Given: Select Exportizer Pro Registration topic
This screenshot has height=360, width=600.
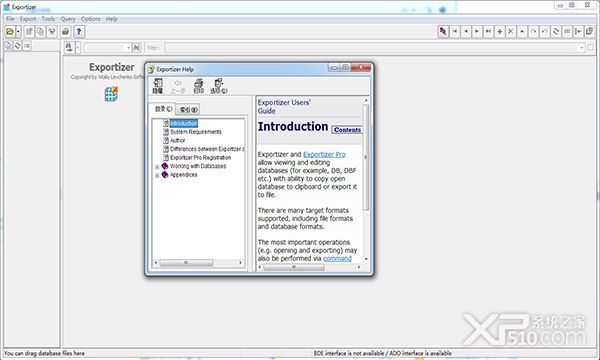Looking at the screenshot, I should pyautogui.click(x=201, y=158).
